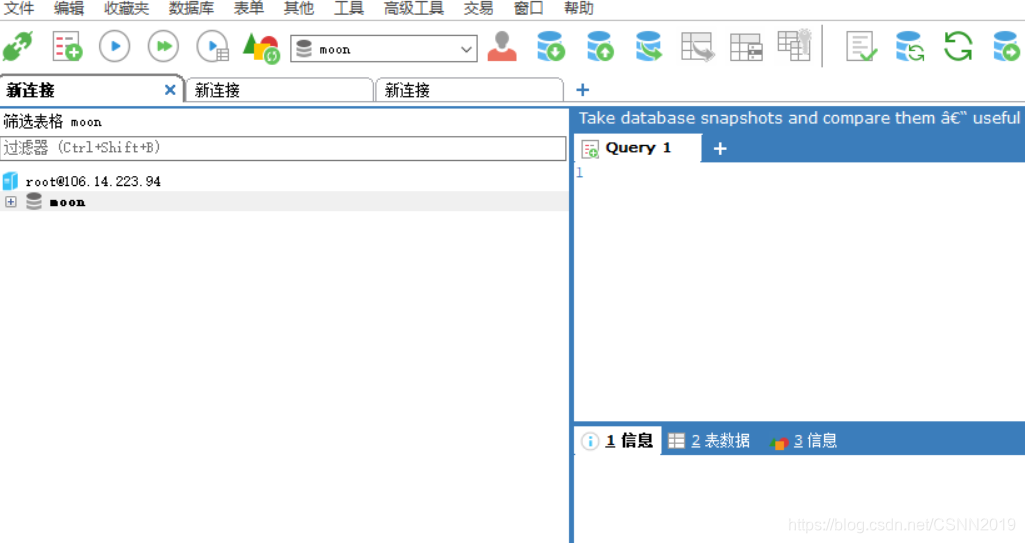Open the user manager icon
The image size is (1025, 543).
click(502, 46)
